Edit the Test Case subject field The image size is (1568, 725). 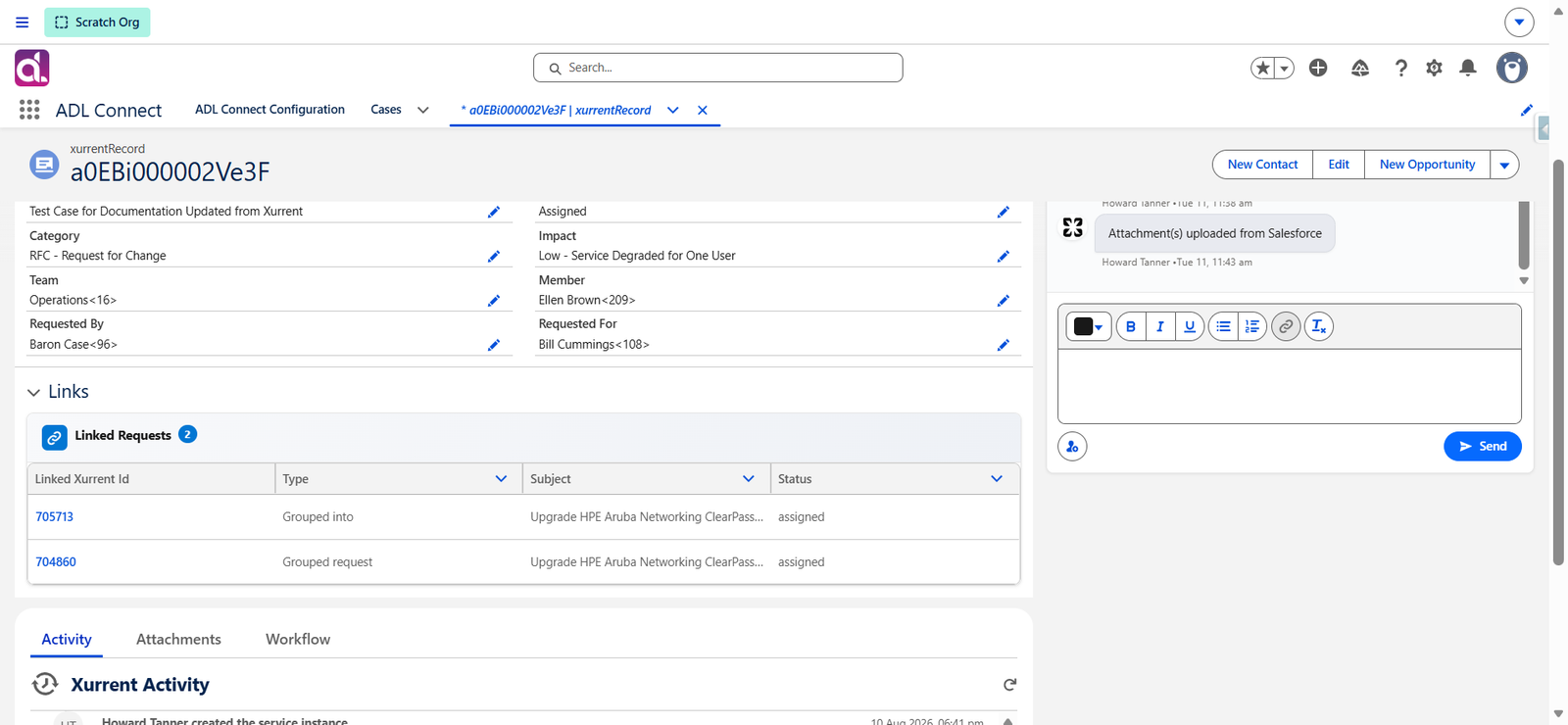coord(494,212)
